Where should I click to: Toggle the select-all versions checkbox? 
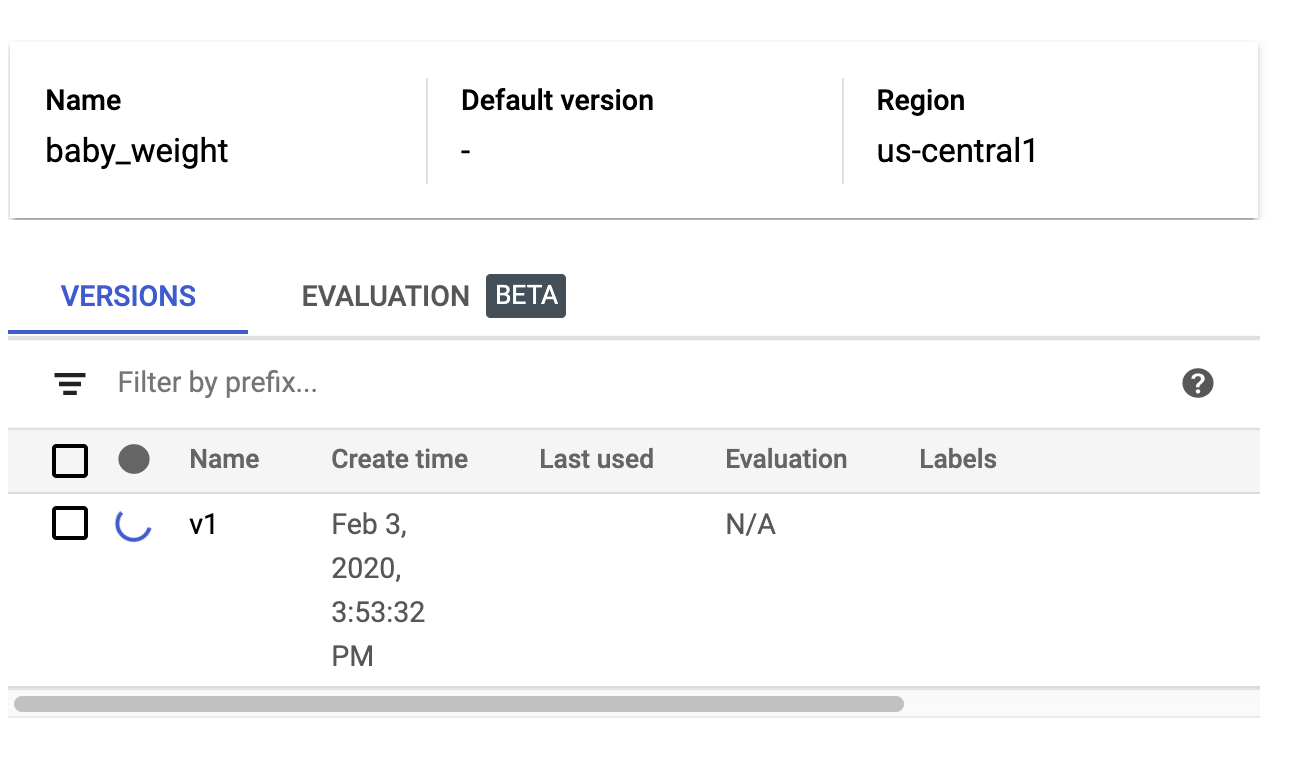click(x=70, y=460)
